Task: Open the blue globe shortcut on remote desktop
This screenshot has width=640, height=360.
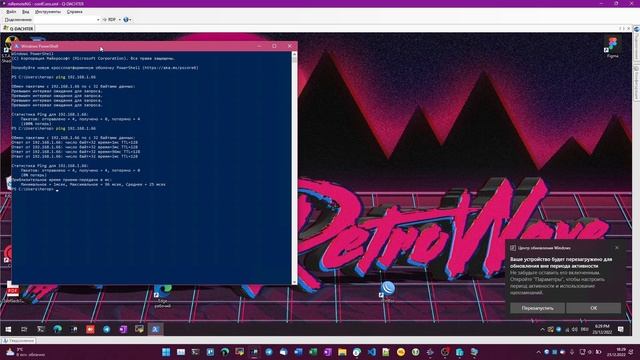Action: pyautogui.click(x=387, y=291)
